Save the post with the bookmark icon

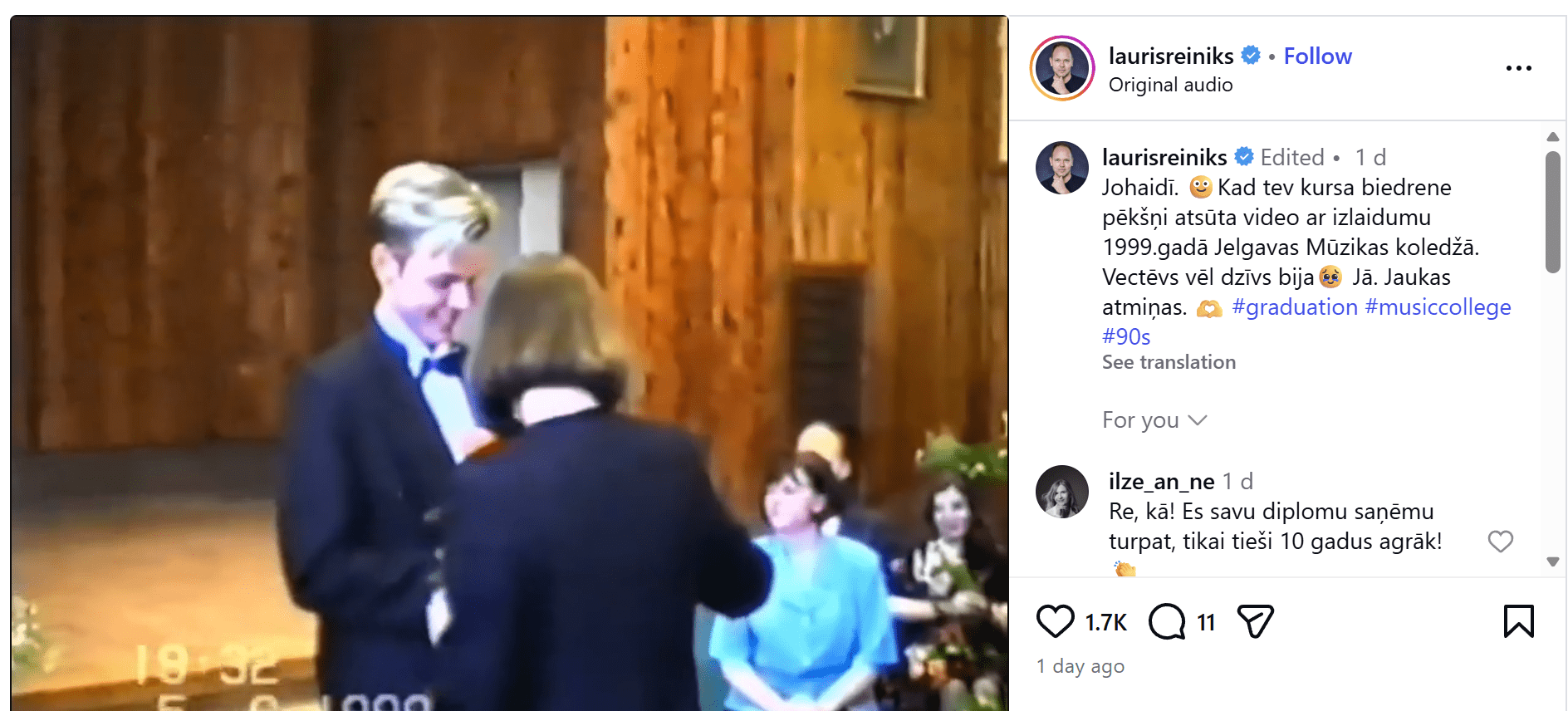click(x=1518, y=621)
